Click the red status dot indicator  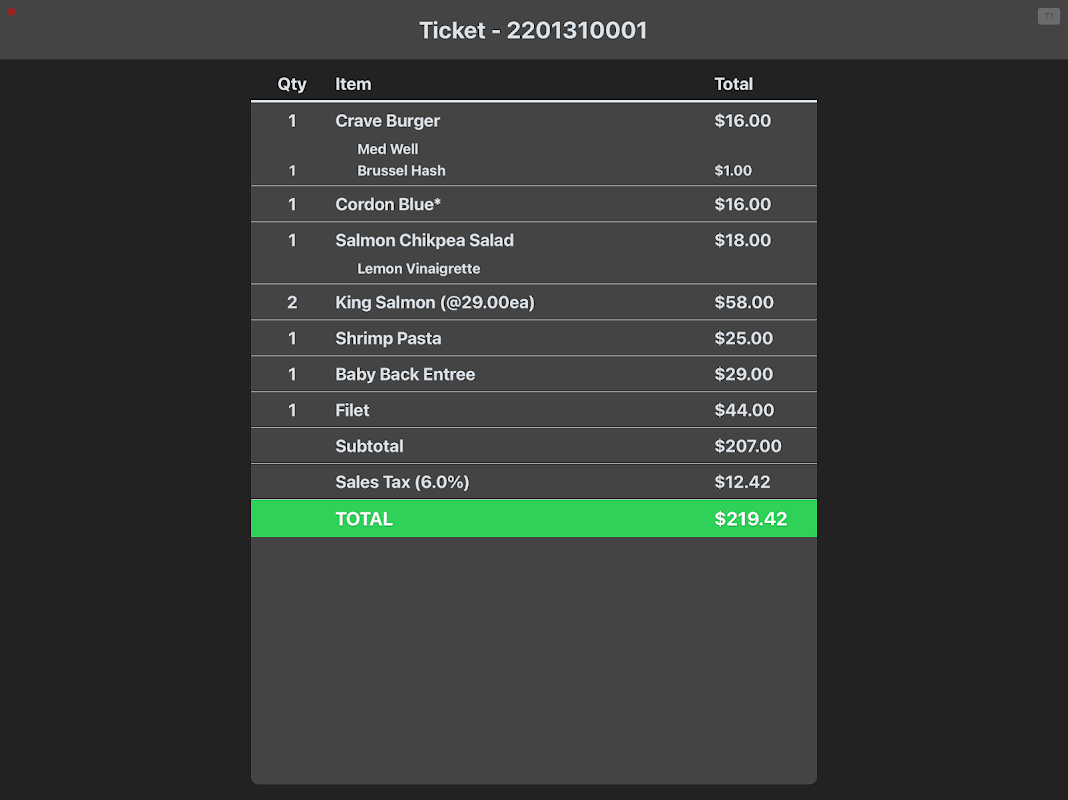(12, 12)
